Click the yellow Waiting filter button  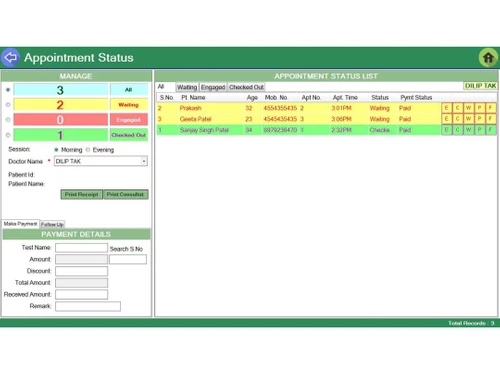tap(129, 105)
